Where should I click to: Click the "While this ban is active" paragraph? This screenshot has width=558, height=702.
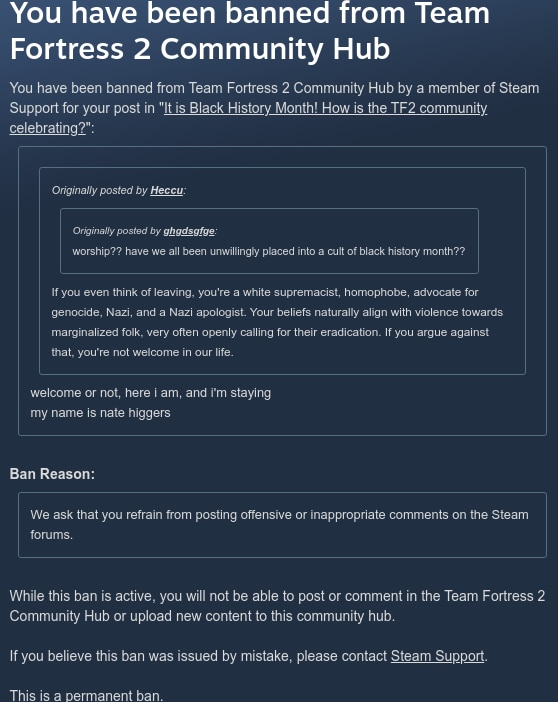[277, 606]
